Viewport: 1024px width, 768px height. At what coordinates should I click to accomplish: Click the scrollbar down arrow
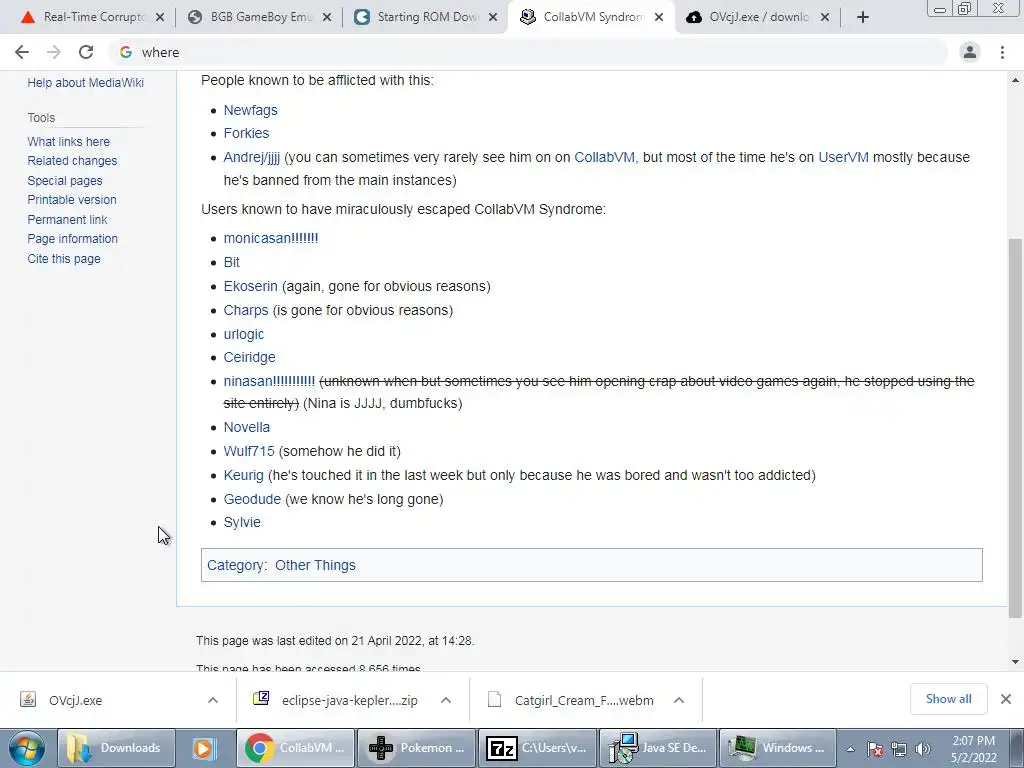[x=1015, y=662]
